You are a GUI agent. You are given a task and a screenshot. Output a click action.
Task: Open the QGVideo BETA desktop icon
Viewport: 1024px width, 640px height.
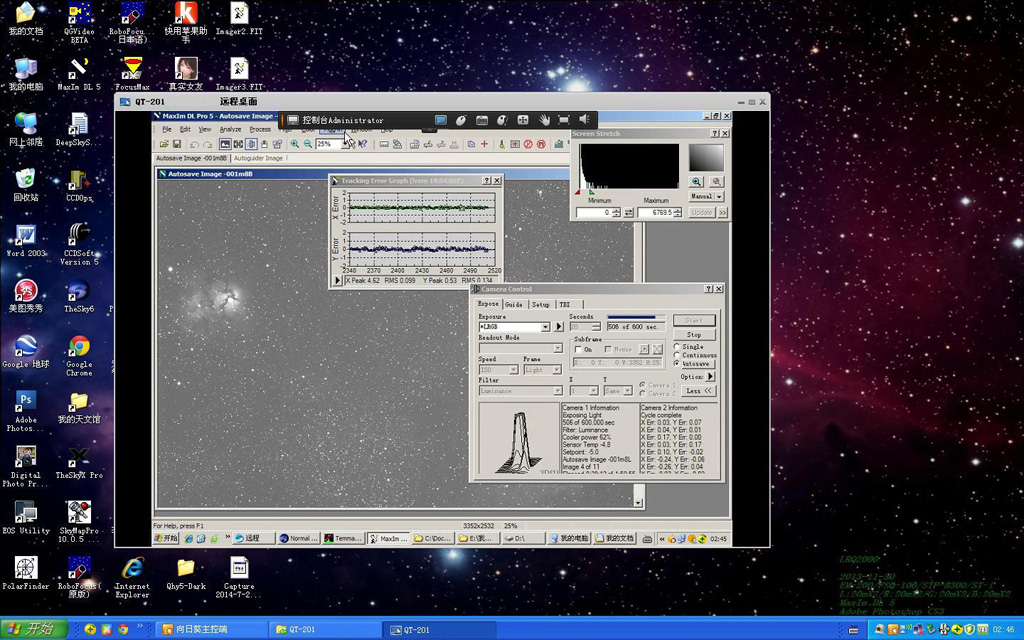click(79, 23)
